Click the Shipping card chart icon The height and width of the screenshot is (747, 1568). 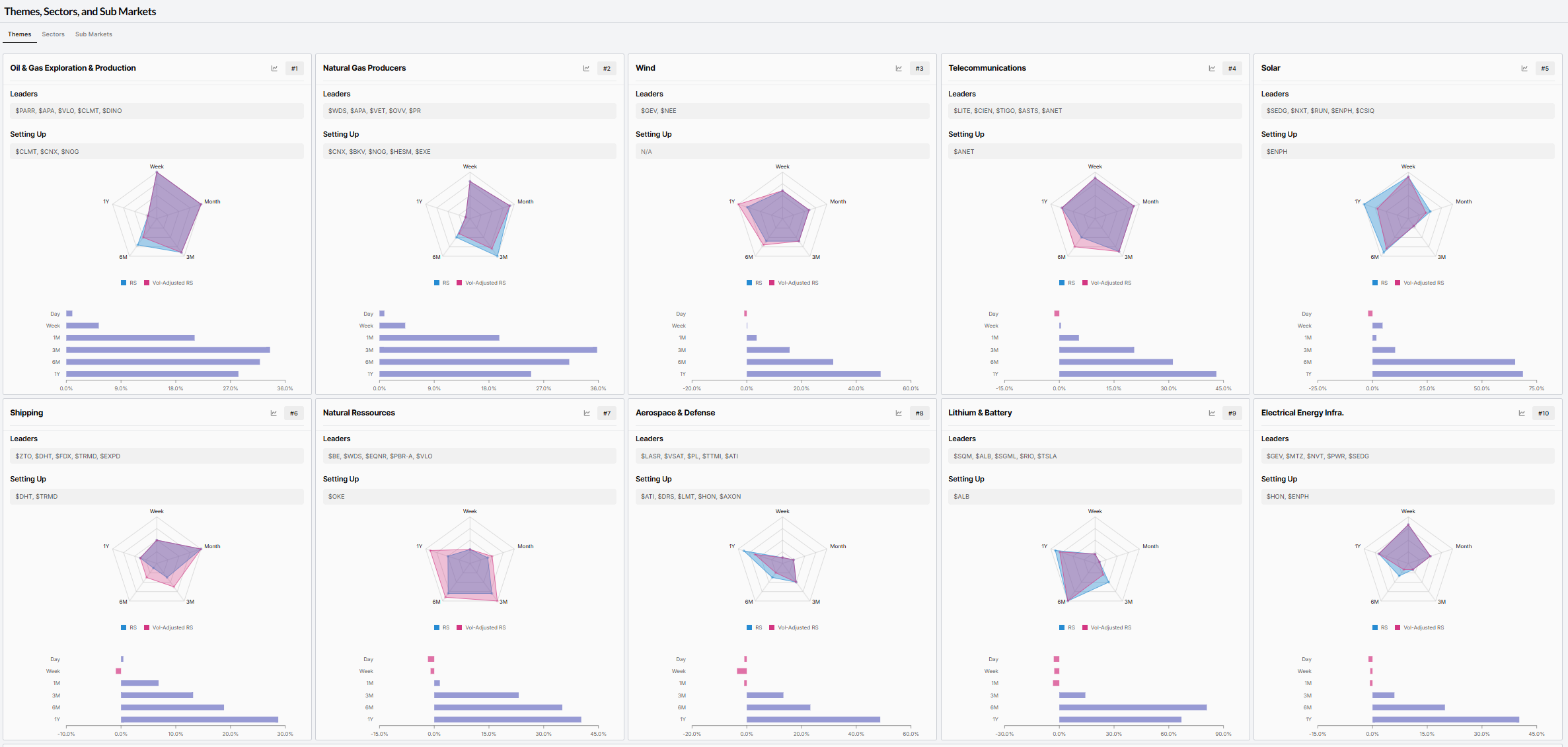click(274, 413)
